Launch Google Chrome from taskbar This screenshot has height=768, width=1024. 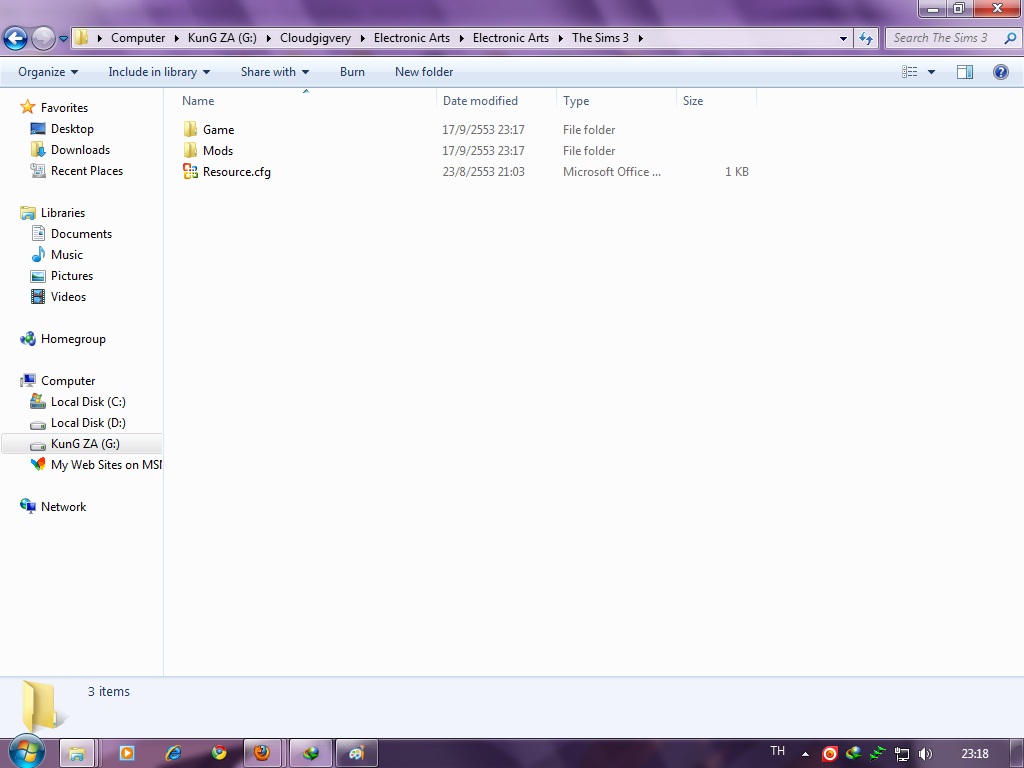[219, 753]
